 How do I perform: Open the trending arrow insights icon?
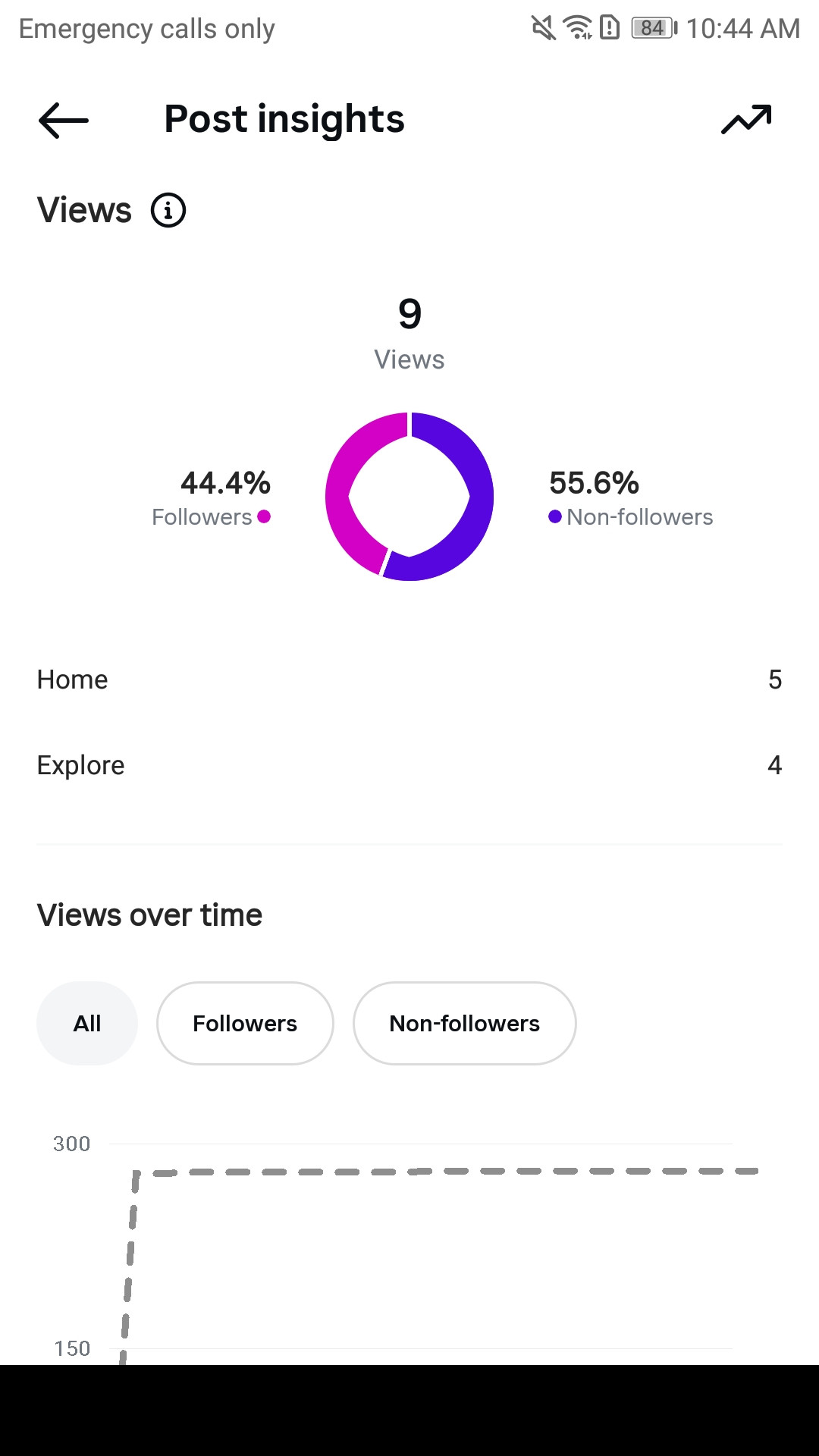click(x=746, y=120)
